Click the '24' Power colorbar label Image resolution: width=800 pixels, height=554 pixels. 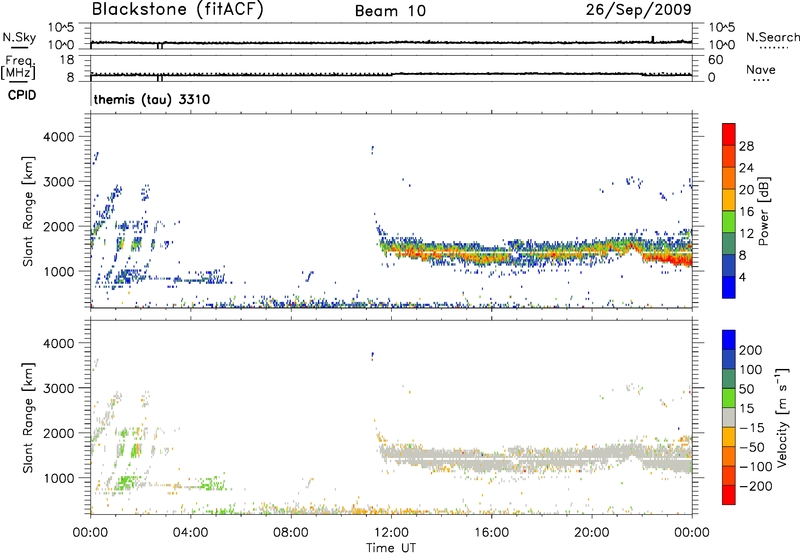746,168
